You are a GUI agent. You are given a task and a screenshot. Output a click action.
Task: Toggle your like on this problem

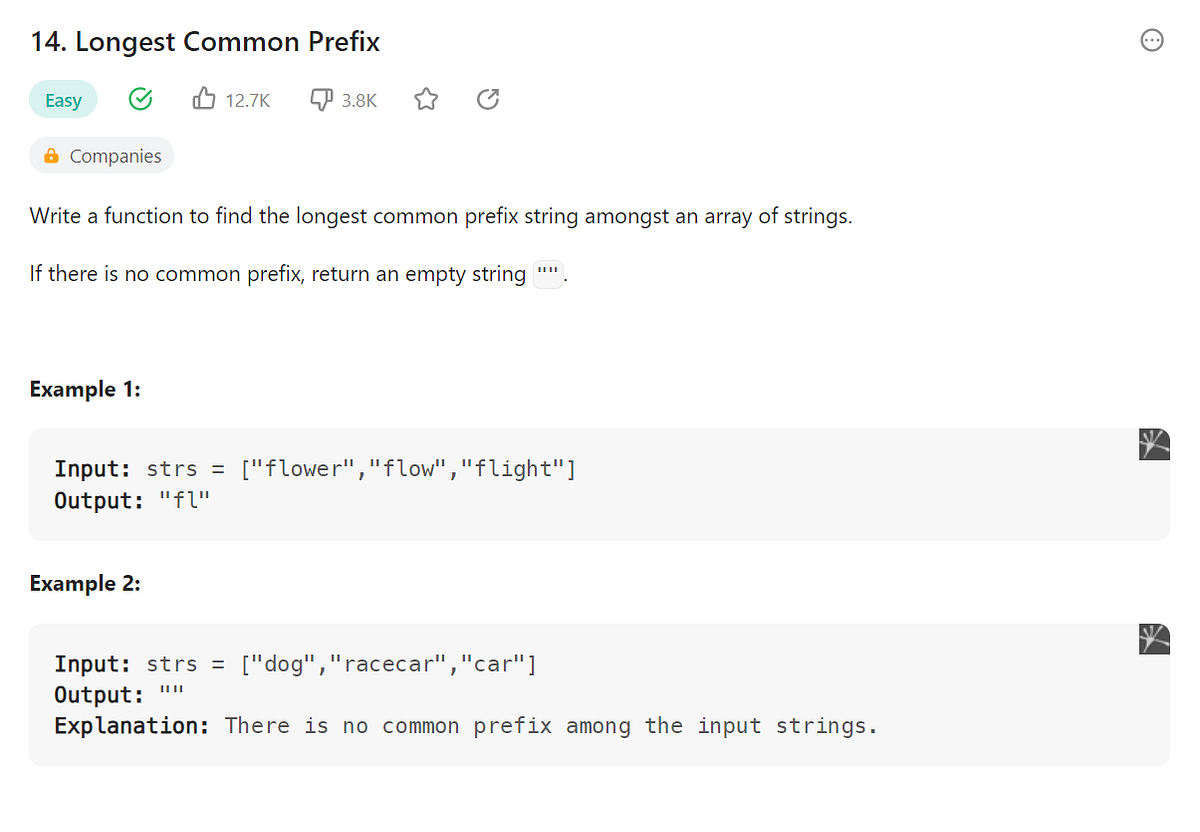pos(204,99)
